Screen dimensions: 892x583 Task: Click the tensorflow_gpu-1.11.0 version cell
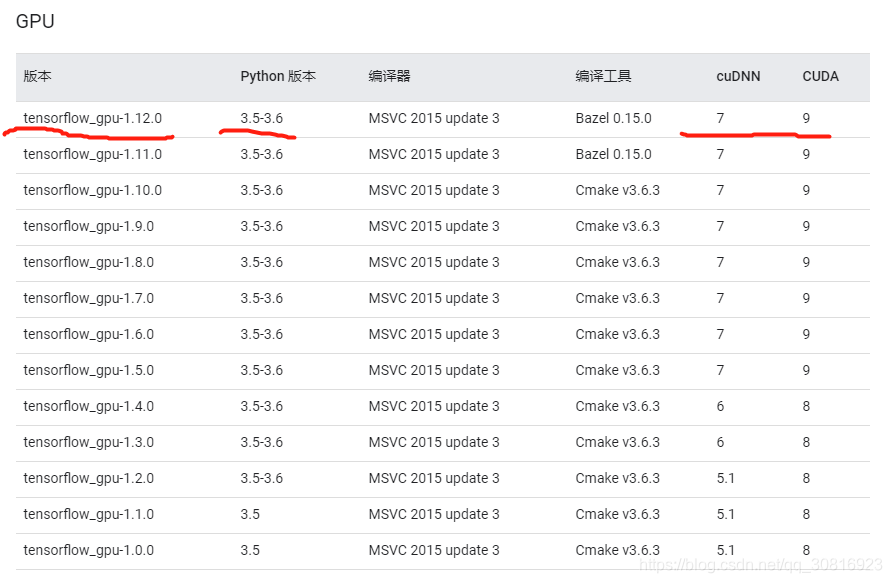click(93, 154)
